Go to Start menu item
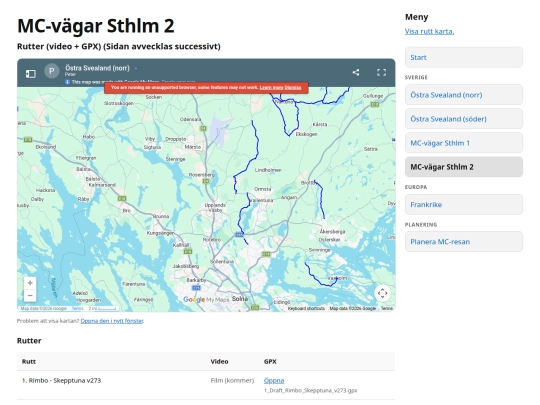The image size is (540, 405). pyautogui.click(x=464, y=58)
